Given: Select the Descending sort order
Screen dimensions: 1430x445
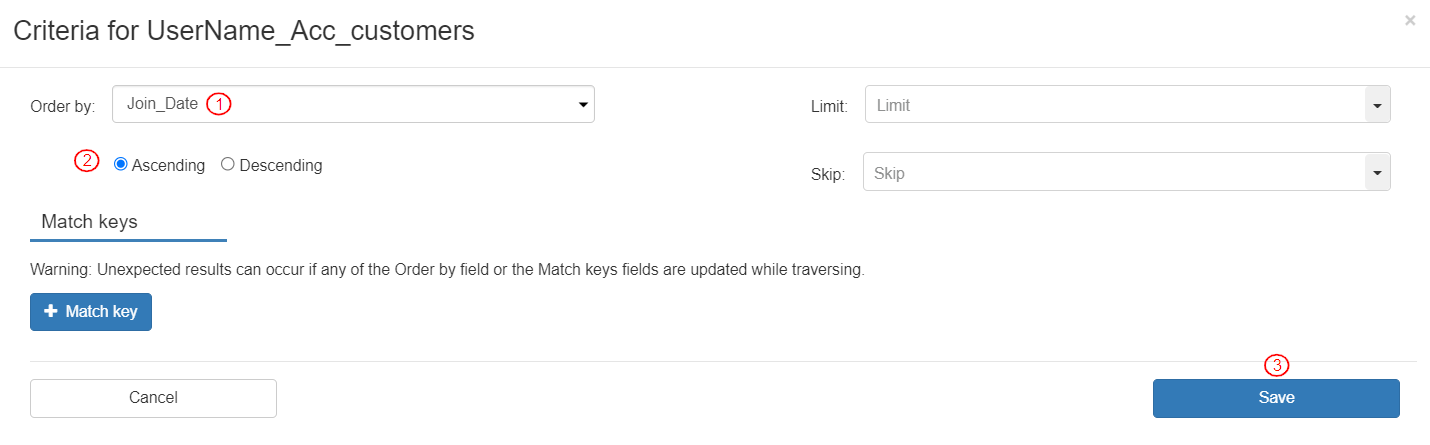Looking at the screenshot, I should (x=227, y=165).
